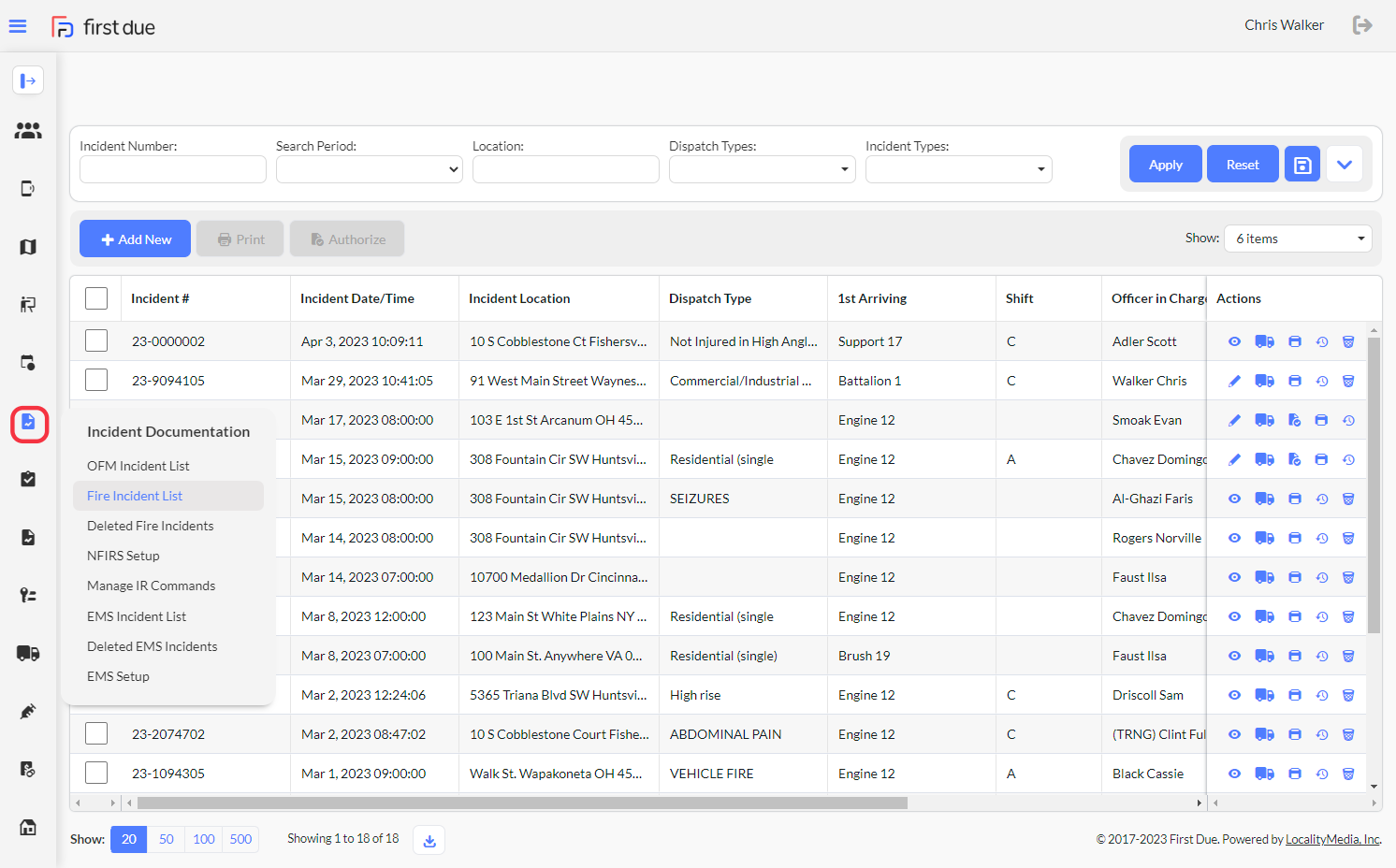Open Deleted Fire Incidents menu item
The height and width of the screenshot is (868, 1396).
click(151, 526)
